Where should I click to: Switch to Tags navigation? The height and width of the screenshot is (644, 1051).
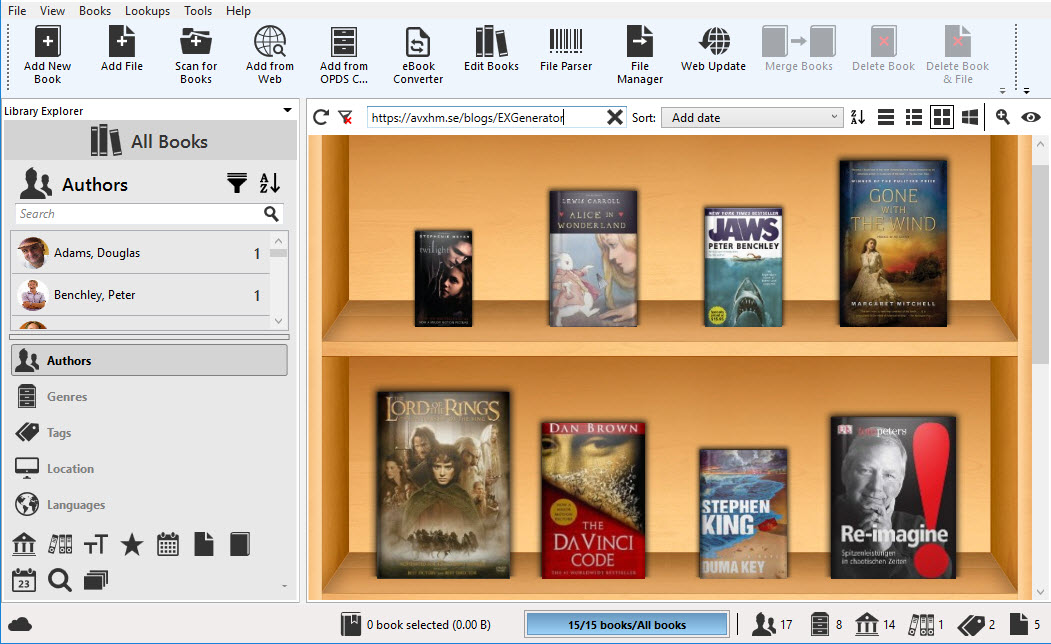tap(149, 433)
